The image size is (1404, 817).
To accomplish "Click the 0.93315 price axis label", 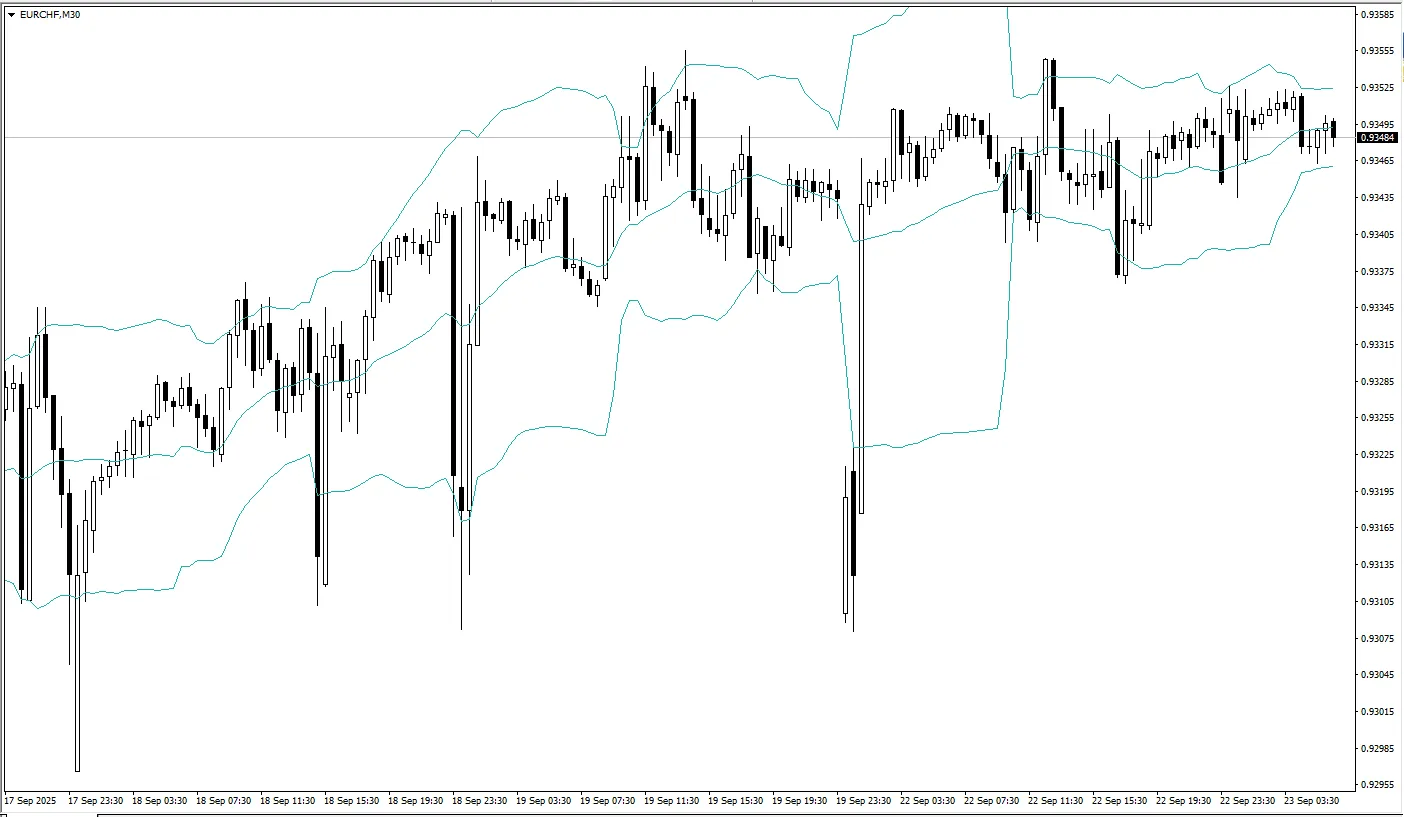I will [x=1379, y=344].
